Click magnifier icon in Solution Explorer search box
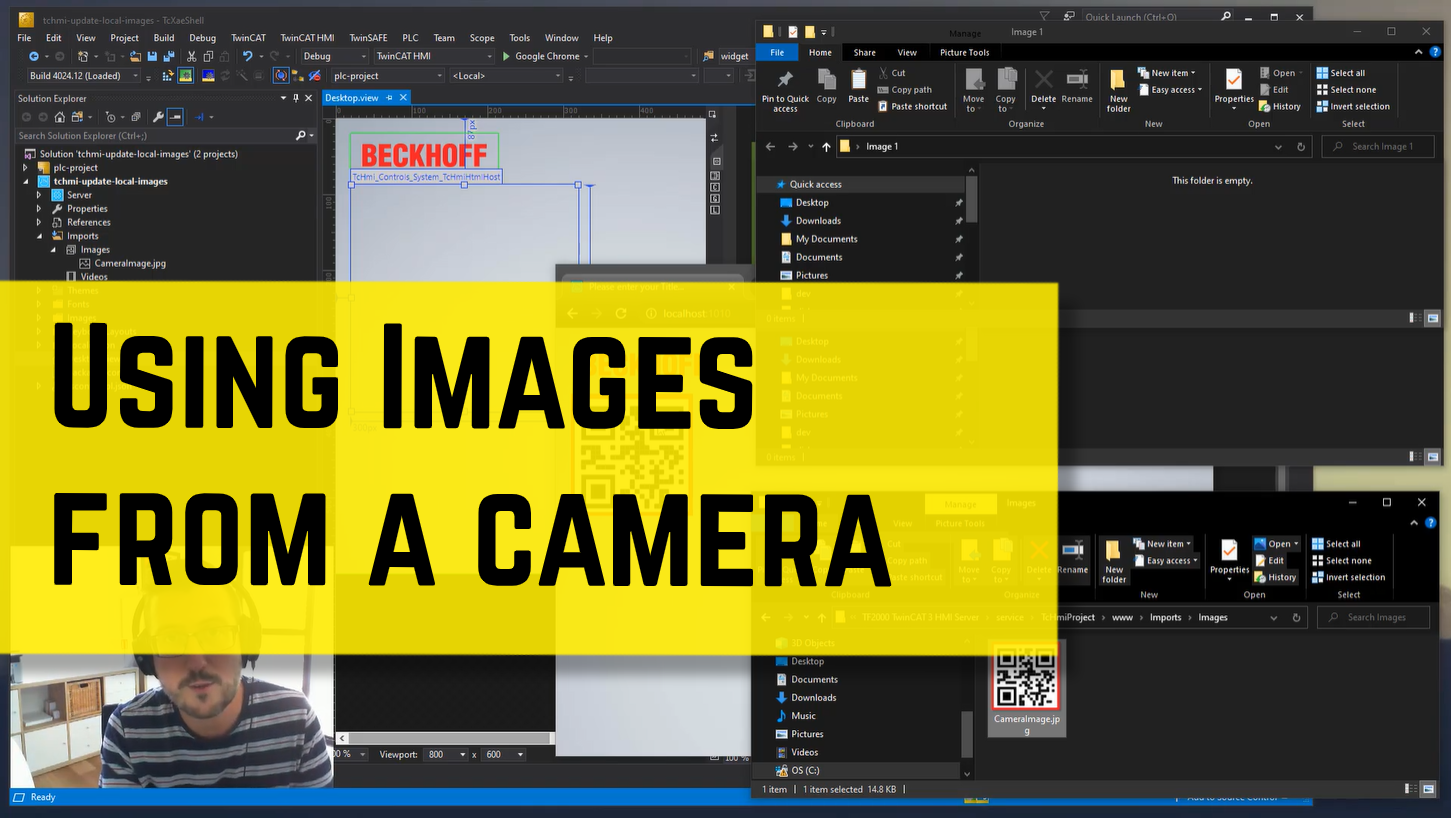Image resolution: width=1451 pixels, height=818 pixels. click(300, 135)
